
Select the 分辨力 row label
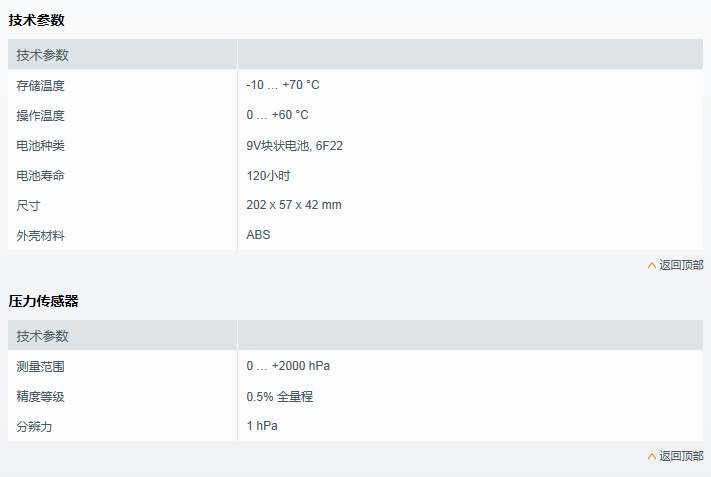coord(34,426)
